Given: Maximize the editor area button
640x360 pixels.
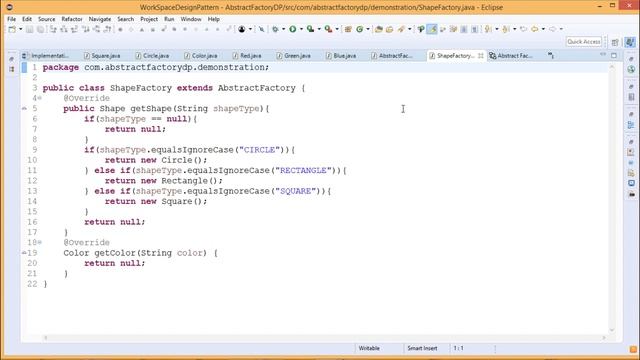Looking at the screenshot, I should click(x=614, y=55).
